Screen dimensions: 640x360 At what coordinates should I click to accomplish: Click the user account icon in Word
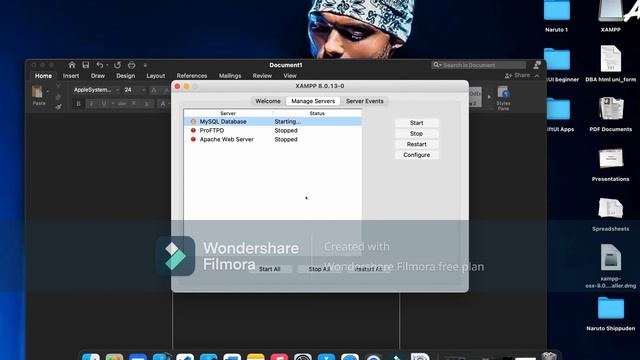[x=537, y=65]
